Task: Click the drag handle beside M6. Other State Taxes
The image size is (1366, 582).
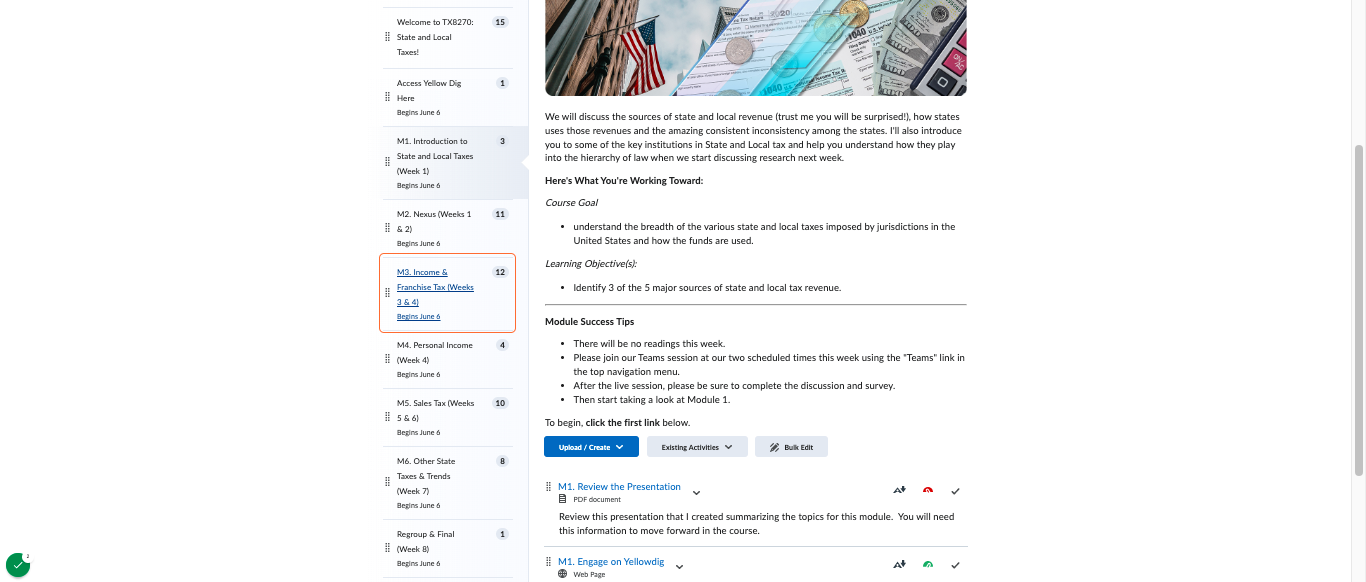Action: pos(388,482)
